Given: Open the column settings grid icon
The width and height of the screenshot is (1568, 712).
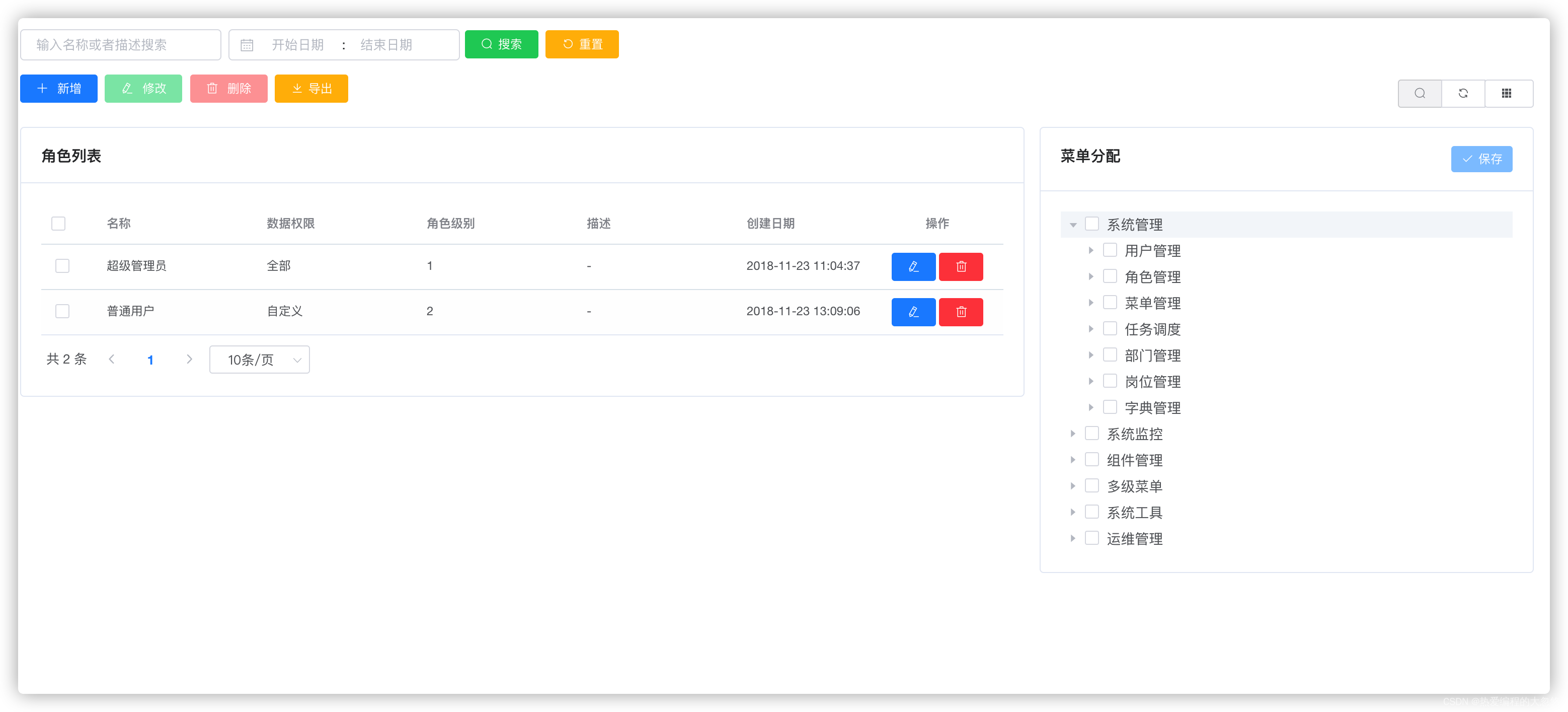Looking at the screenshot, I should (x=1508, y=93).
